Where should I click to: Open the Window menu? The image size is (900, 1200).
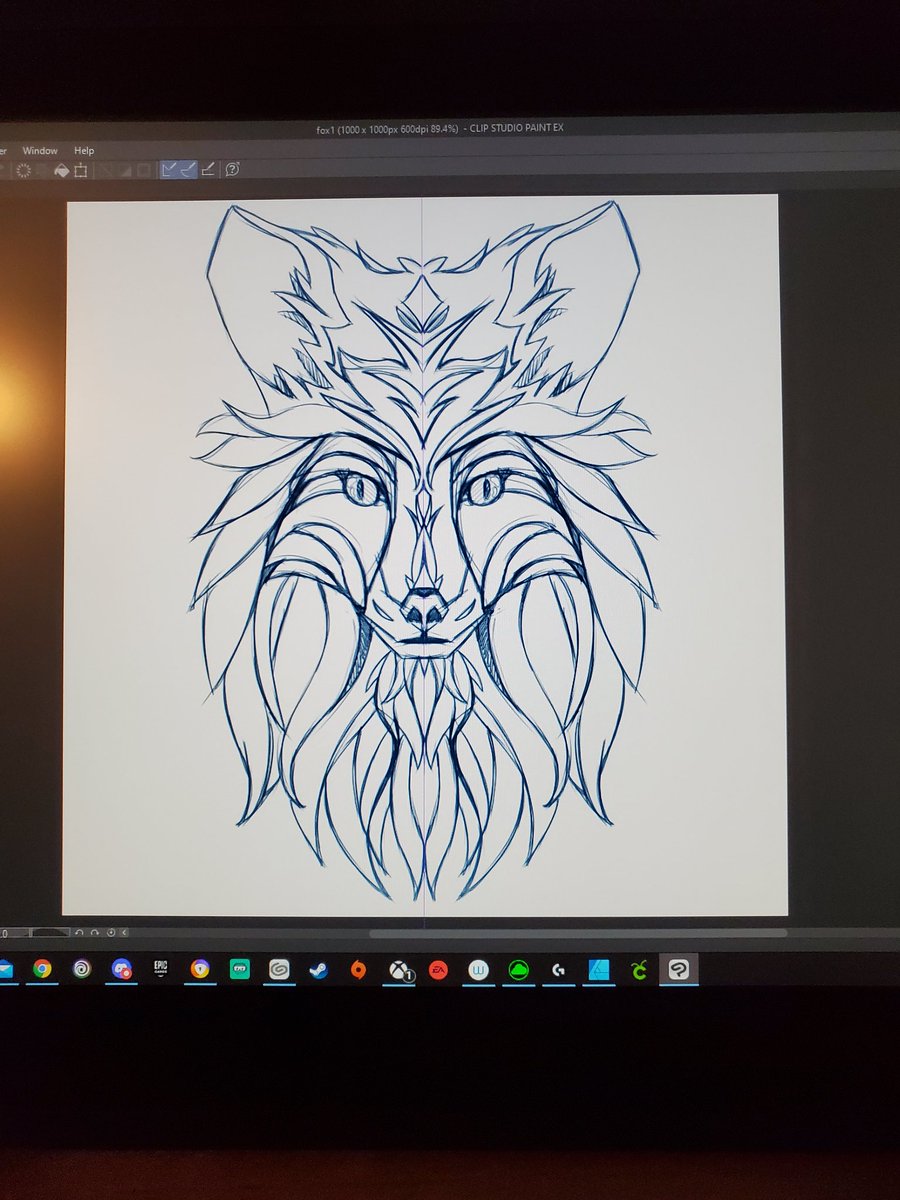(x=40, y=150)
